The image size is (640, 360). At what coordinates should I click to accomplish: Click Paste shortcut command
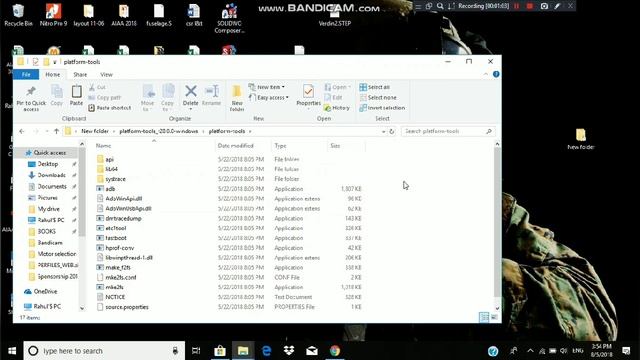click(x=110, y=108)
